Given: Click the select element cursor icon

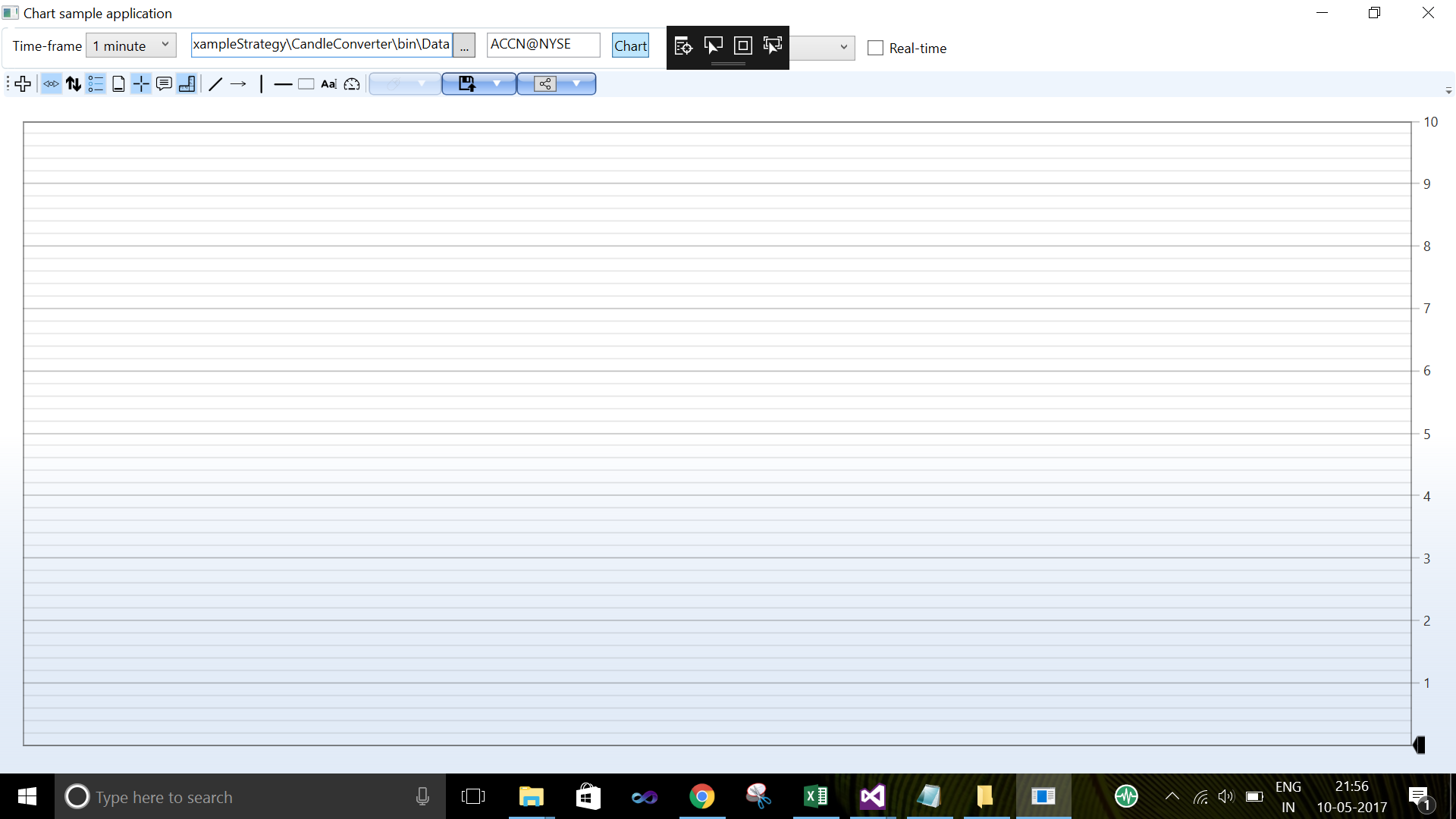Looking at the screenshot, I should pyautogui.click(x=714, y=45).
